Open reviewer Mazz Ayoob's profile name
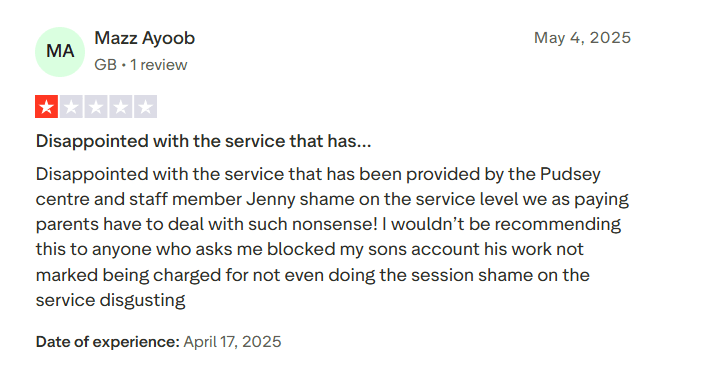Screen dimensions: 703x370 145,39
